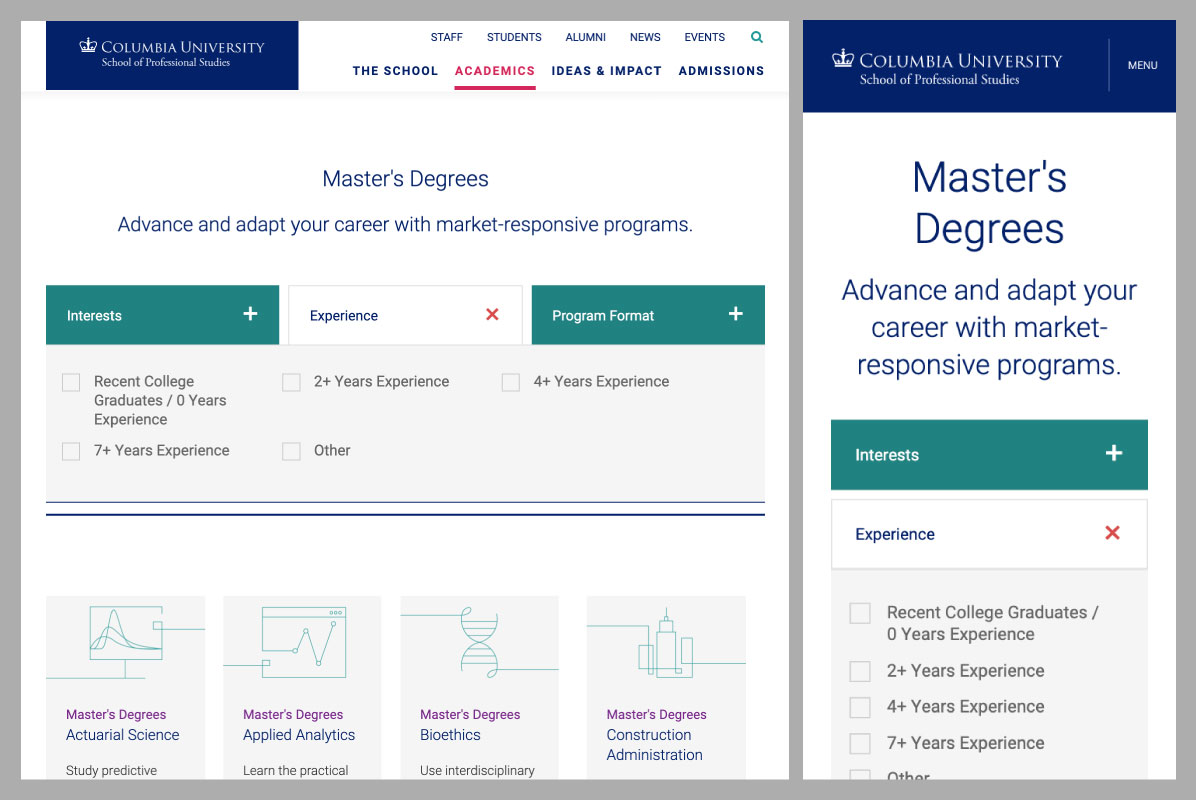Click the plus icon on mobile Interests filter
The image size is (1196, 800).
(x=1114, y=454)
